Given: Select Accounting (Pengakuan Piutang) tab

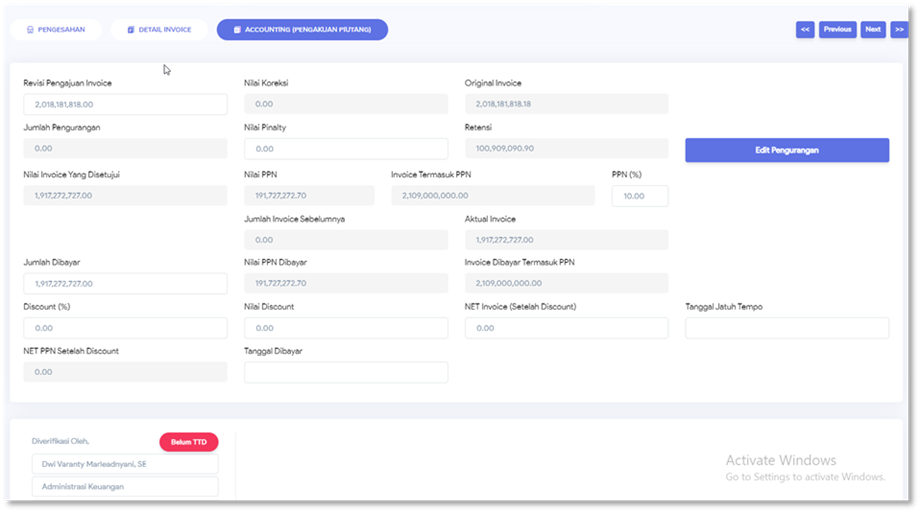Looking at the screenshot, I should (x=302, y=30).
